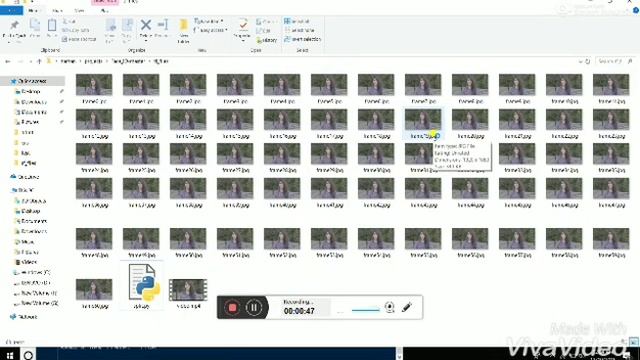Click the blue slider on the recorder bar
The height and width of the screenshot is (360, 640).
(366, 310)
